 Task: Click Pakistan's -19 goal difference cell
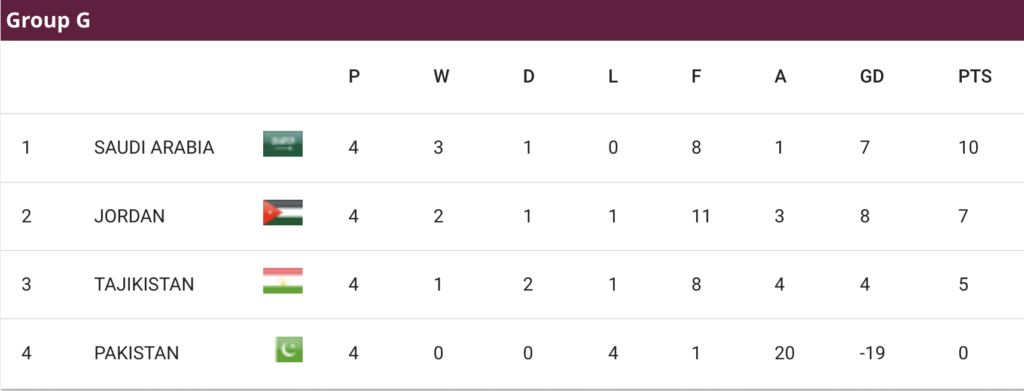(872, 353)
